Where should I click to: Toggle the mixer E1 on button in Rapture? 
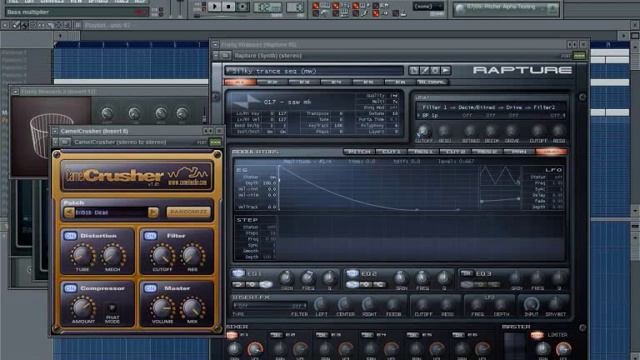[x=232, y=335]
